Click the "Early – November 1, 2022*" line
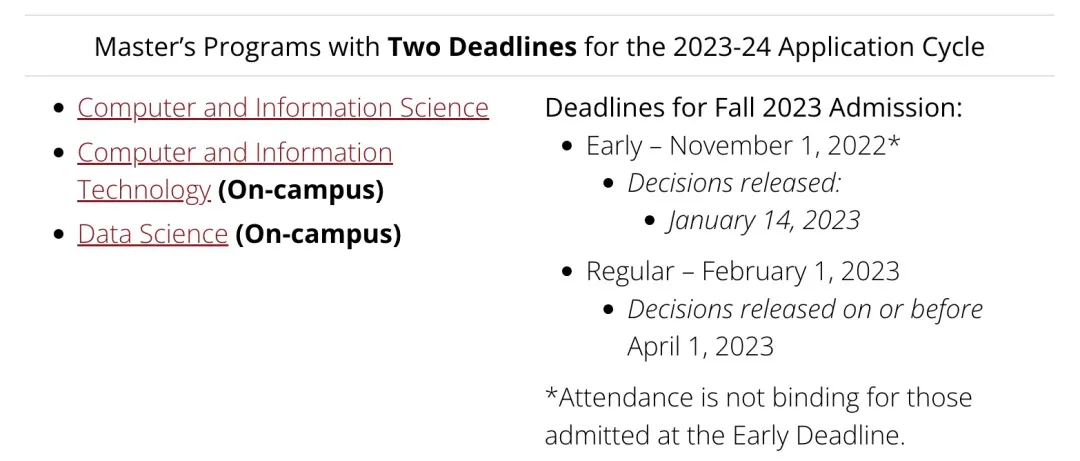 tap(743, 146)
